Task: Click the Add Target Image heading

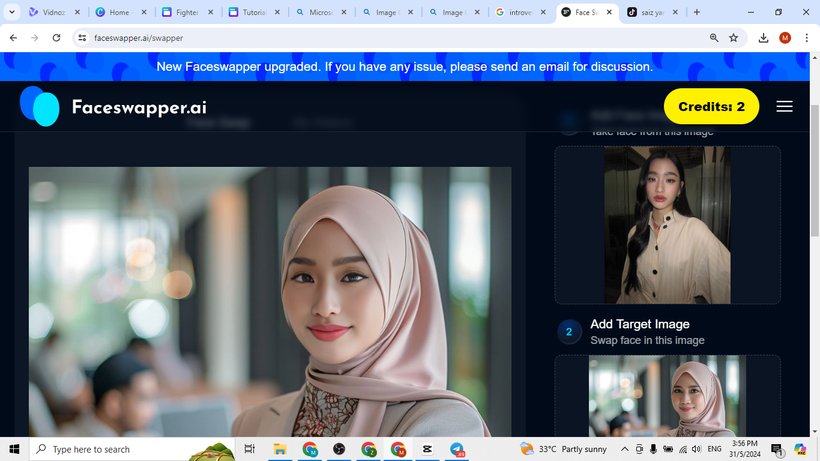Action: (640, 324)
